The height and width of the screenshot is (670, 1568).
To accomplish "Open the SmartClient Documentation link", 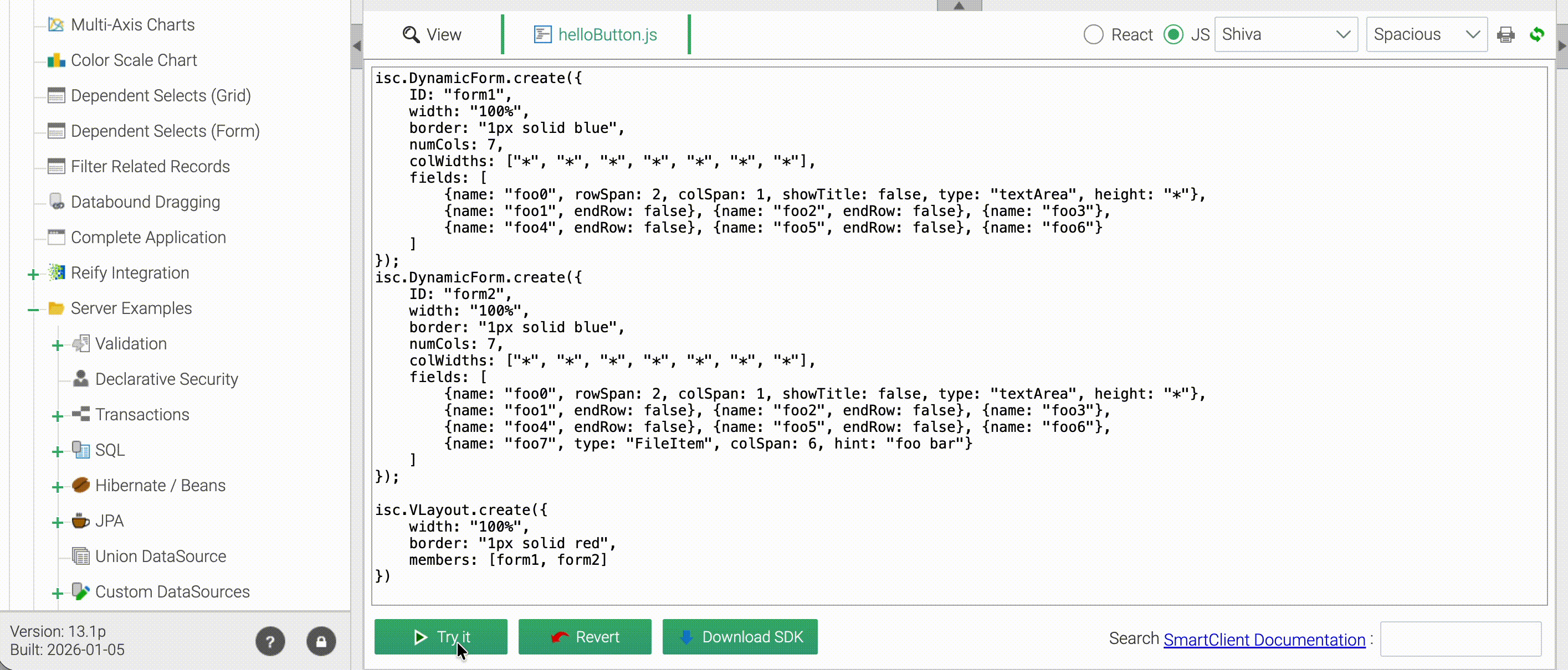I will click(1264, 640).
